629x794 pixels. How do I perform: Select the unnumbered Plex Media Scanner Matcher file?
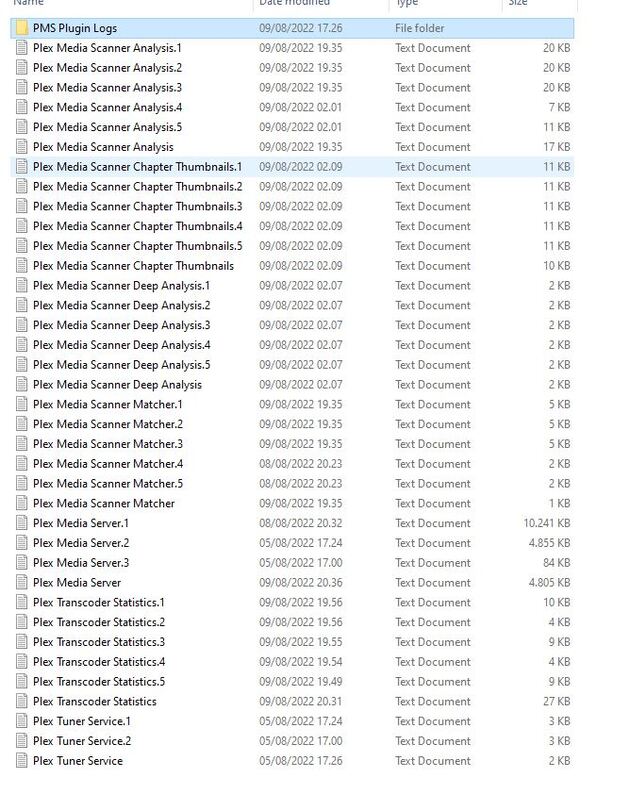[104, 503]
